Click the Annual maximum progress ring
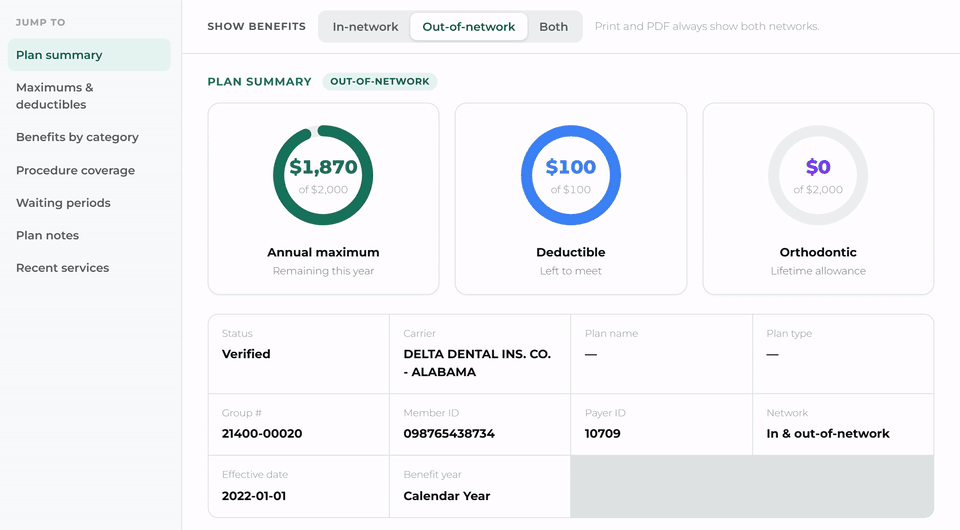This screenshot has height=530, width=960. [x=323, y=175]
